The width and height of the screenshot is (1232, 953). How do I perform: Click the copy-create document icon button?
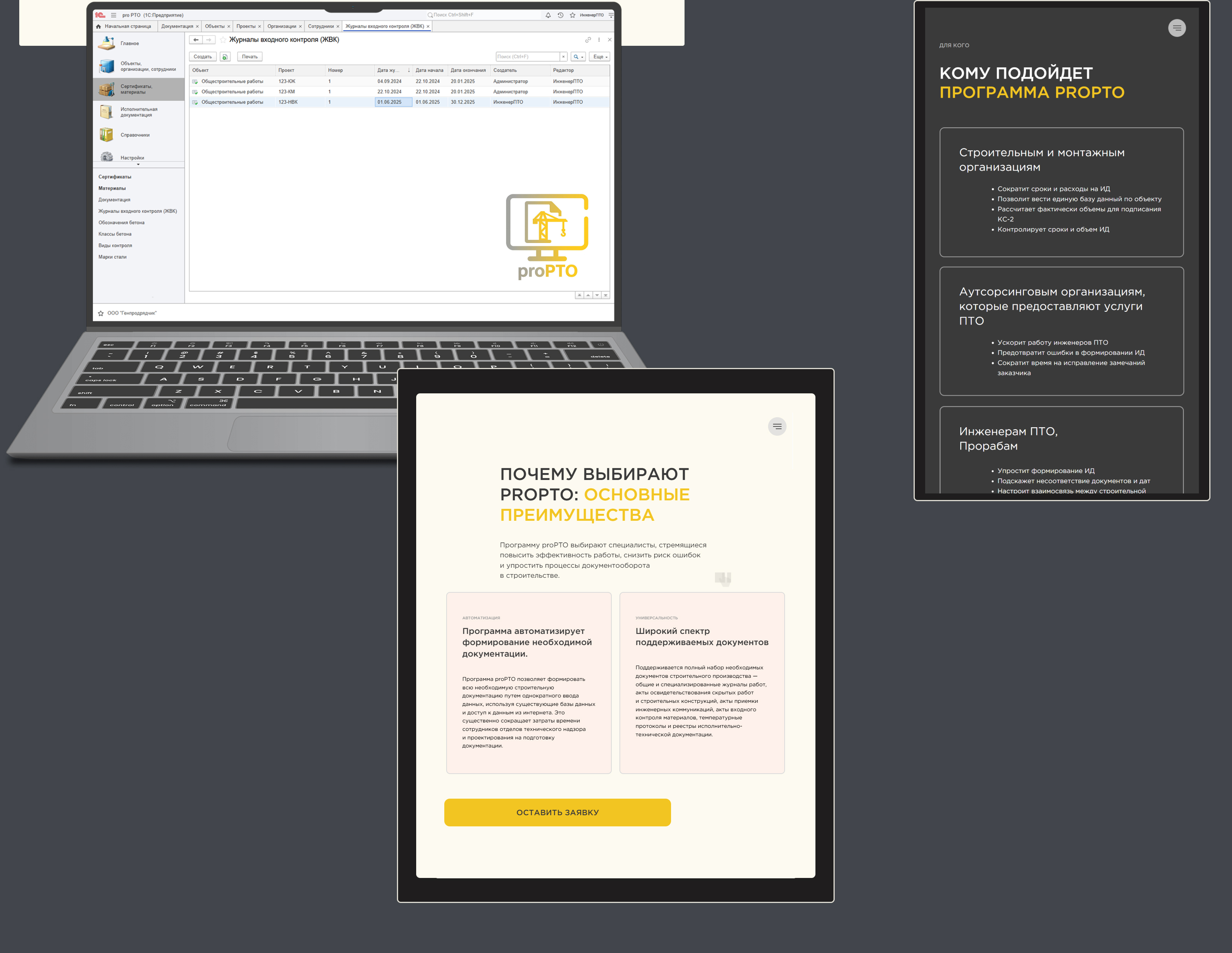coord(225,57)
